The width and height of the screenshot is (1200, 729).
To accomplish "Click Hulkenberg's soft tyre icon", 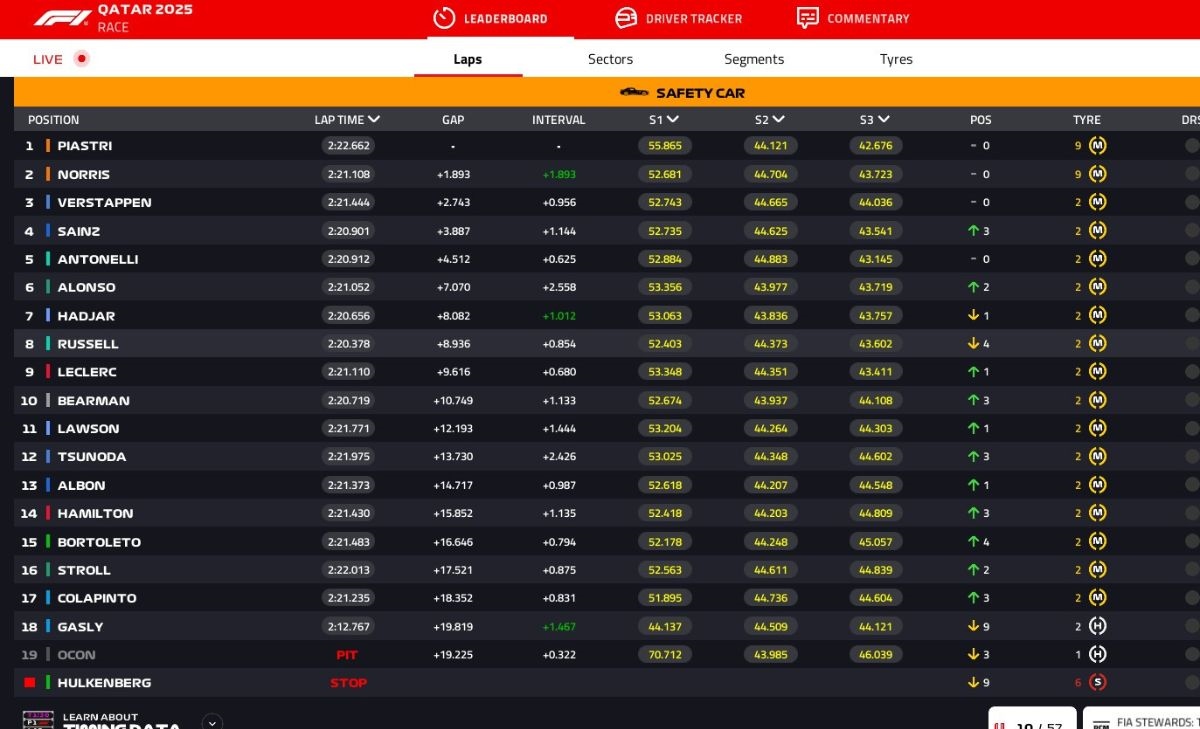I will (x=1097, y=682).
